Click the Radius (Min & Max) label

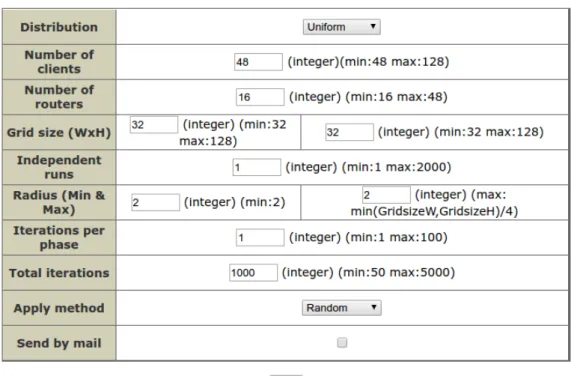59,202
